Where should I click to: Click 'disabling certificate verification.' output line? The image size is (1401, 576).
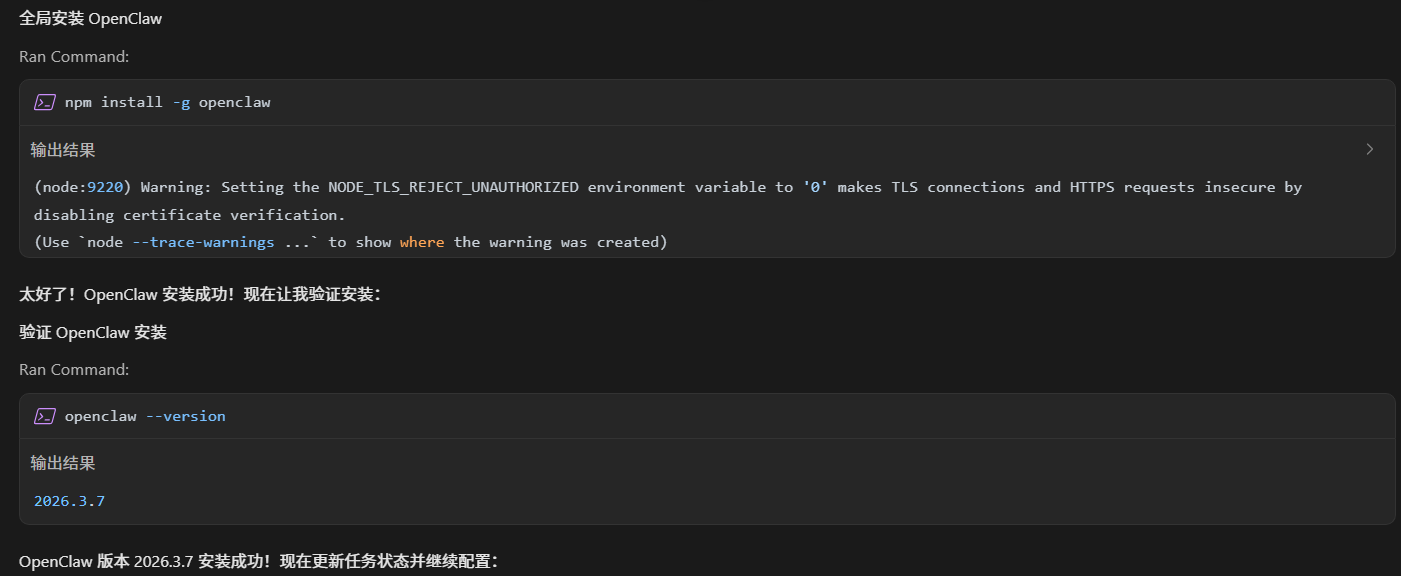(x=189, y=215)
